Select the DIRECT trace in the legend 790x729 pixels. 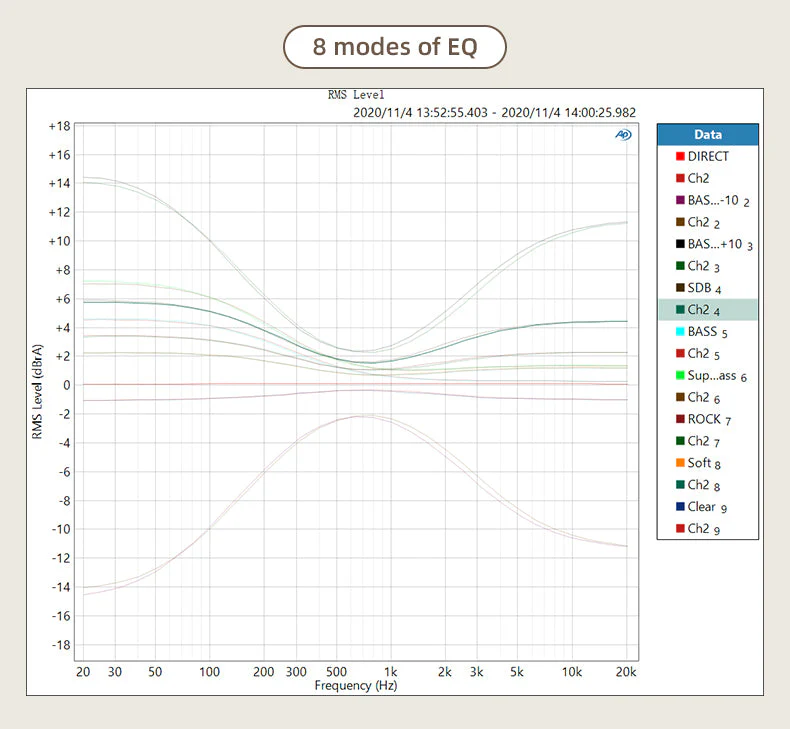tap(708, 157)
